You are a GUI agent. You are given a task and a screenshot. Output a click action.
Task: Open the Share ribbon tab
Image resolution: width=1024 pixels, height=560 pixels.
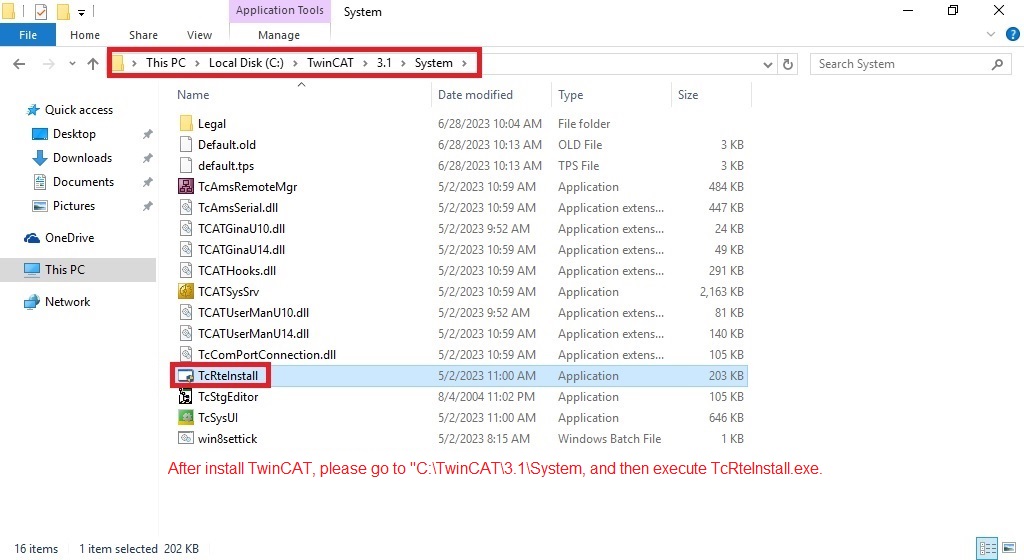point(143,35)
